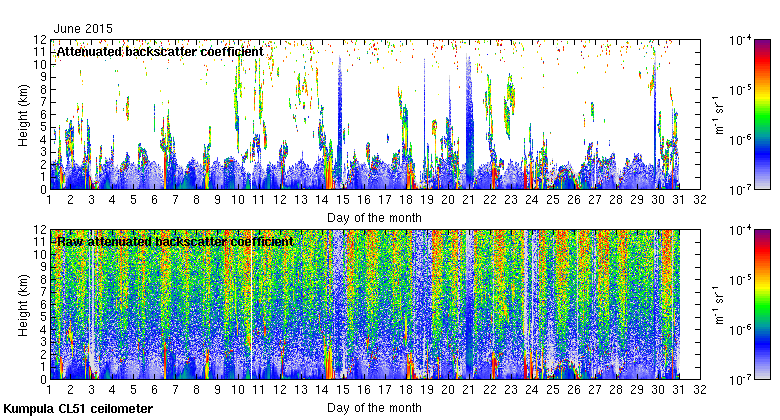Image resolution: width=780 pixels, height=420 pixels.
Task: Click the bottom plot's "Height (km)" axis label
Action: pyautogui.click(x=23, y=305)
